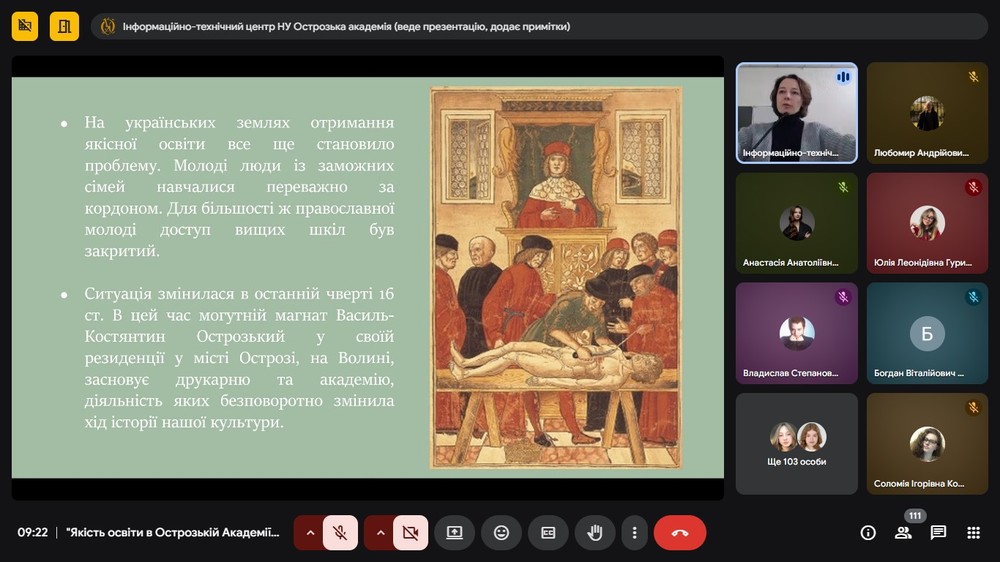Unmute the microphone
The width and height of the screenshot is (1000, 562).
pyautogui.click(x=340, y=533)
